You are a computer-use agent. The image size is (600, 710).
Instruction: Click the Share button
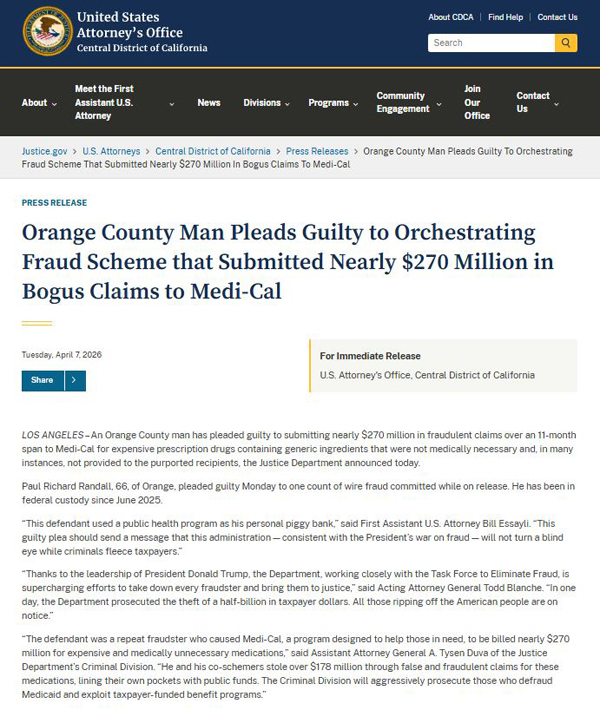tap(42, 380)
